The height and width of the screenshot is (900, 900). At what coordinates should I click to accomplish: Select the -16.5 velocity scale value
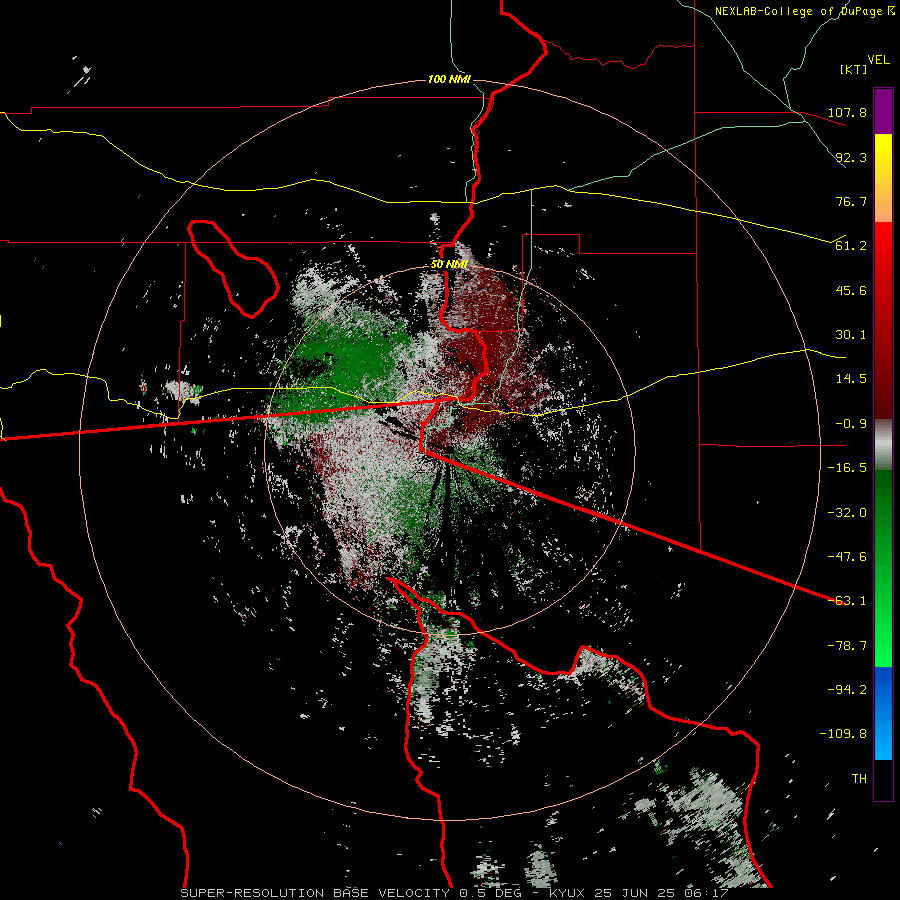coord(847,468)
